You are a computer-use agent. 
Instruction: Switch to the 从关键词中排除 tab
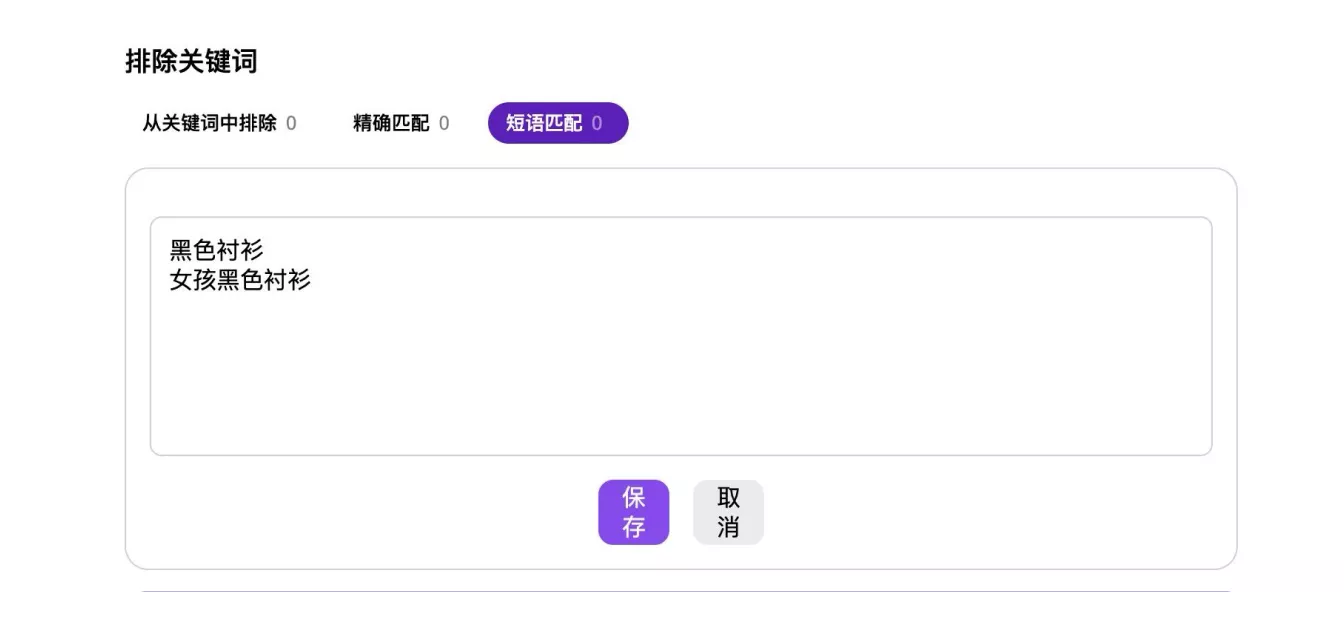[x=219, y=123]
